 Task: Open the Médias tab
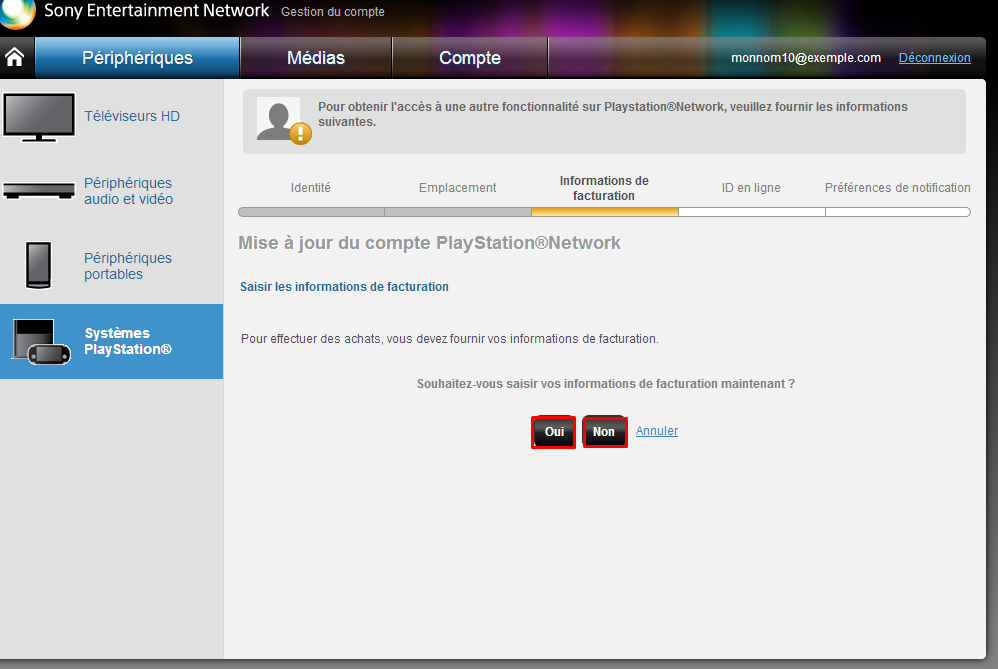[x=316, y=58]
